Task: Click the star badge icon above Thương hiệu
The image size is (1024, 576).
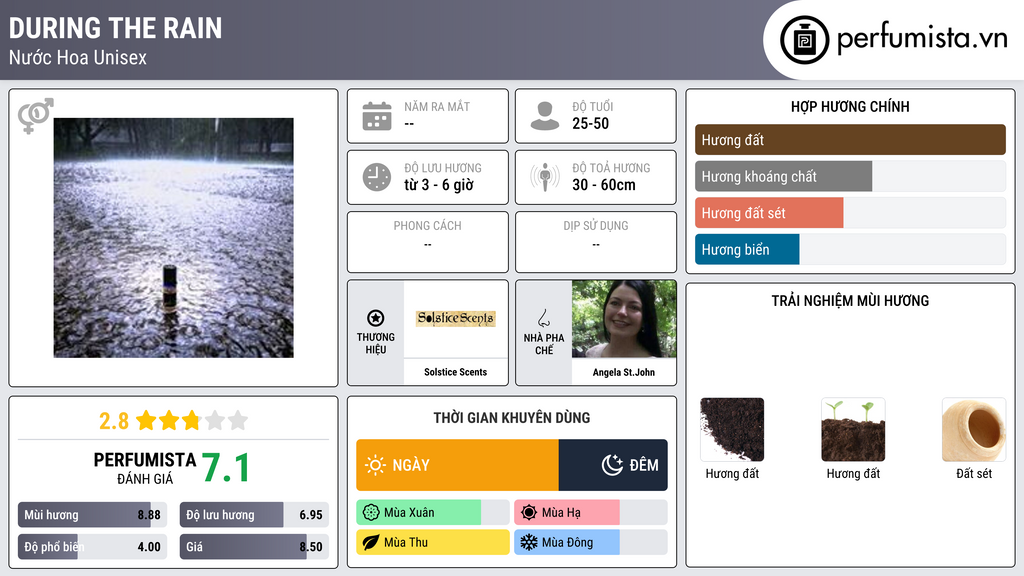Action: pos(376,318)
